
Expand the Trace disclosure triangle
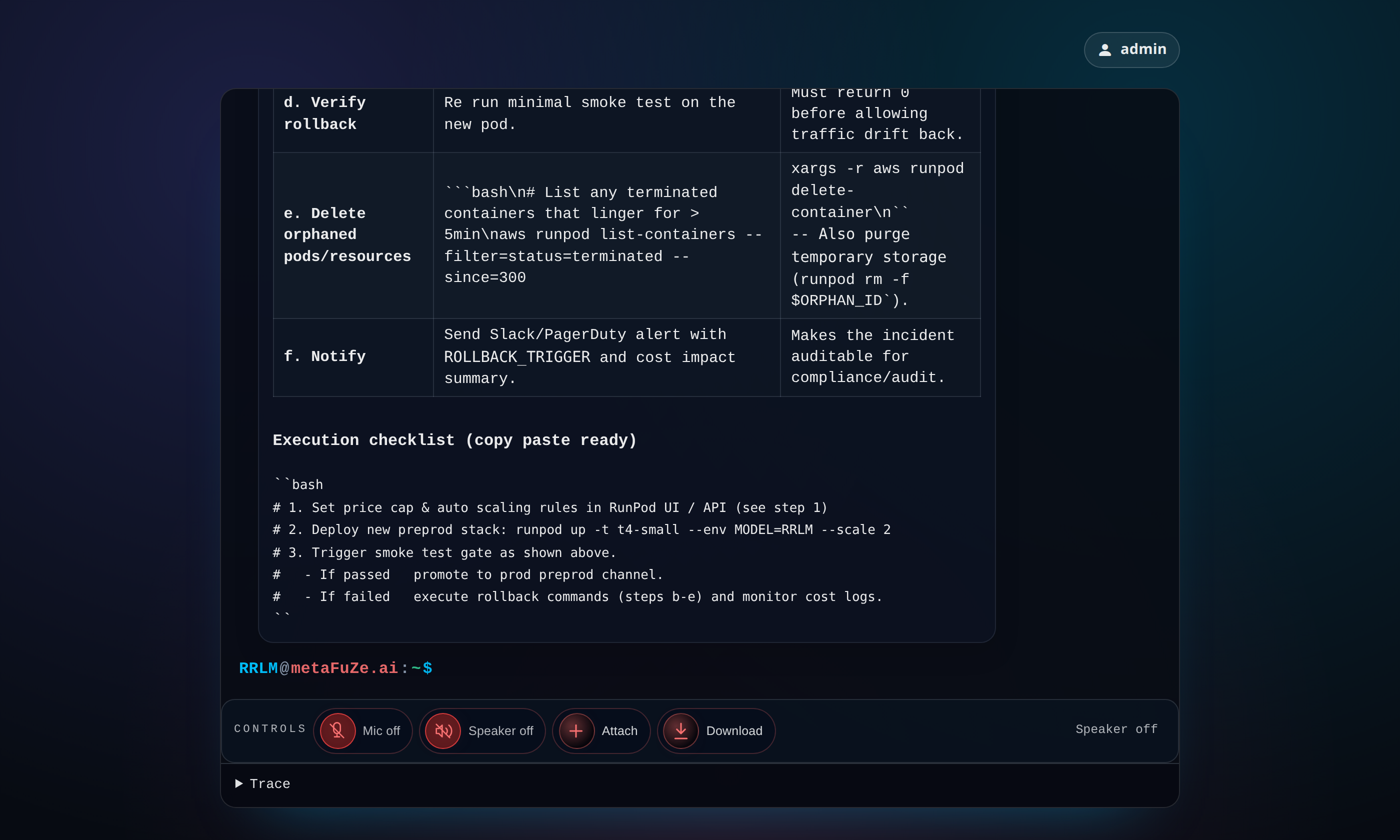[x=239, y=783]
